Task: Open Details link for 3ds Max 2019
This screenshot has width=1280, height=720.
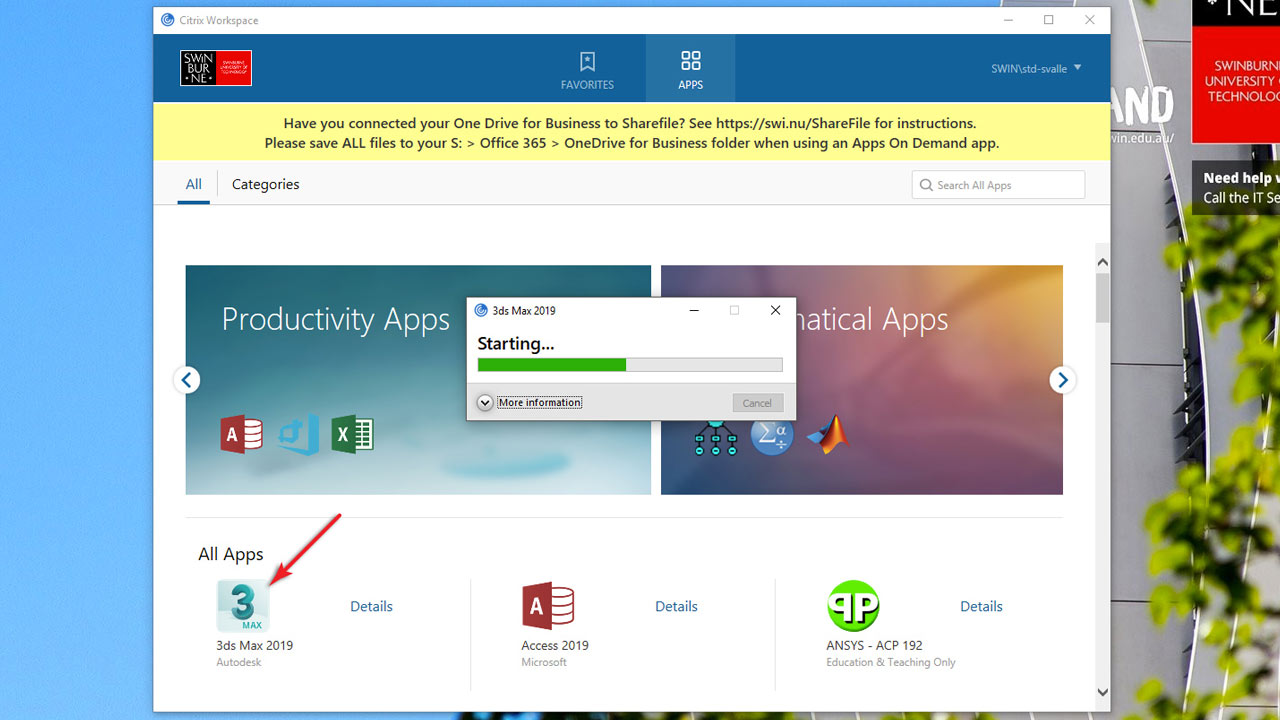Action: [x=371, y=606]
